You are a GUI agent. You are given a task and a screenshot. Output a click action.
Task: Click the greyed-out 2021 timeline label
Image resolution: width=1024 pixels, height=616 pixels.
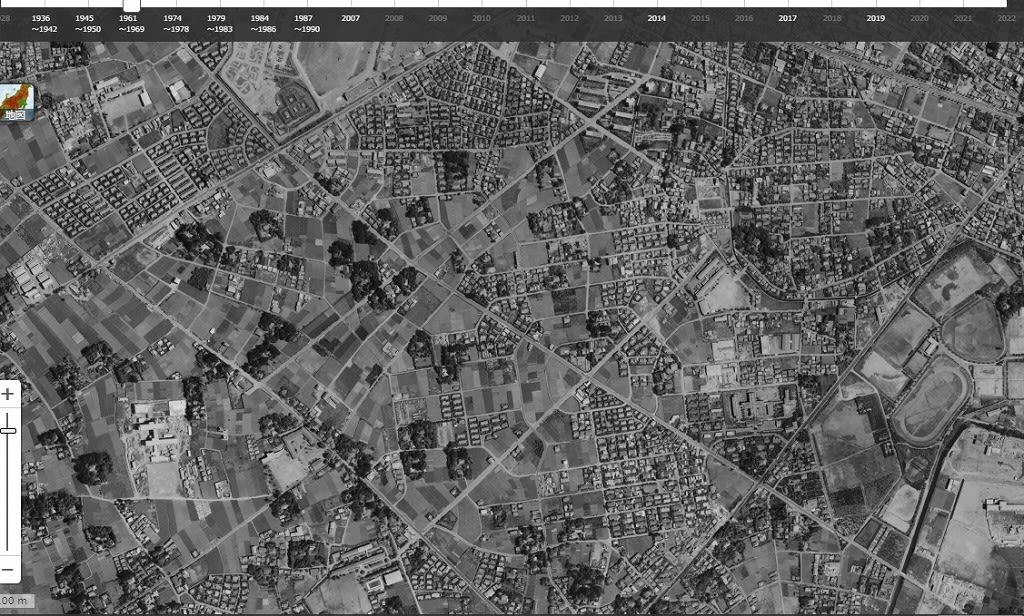tap(963, 18)
